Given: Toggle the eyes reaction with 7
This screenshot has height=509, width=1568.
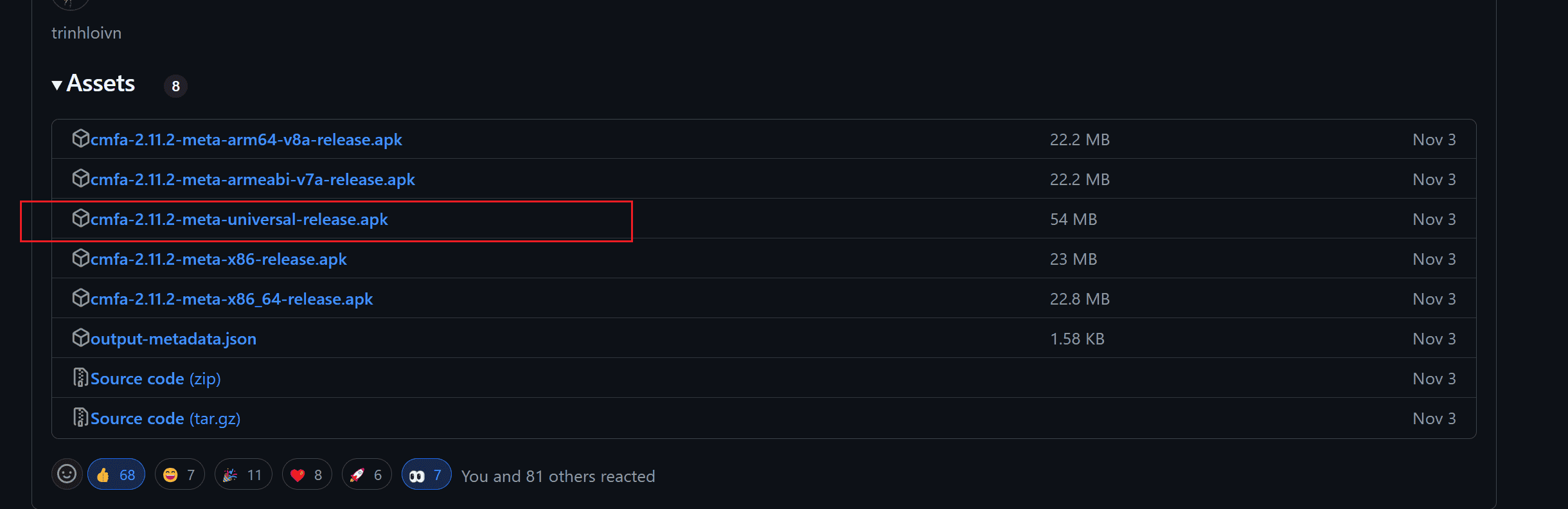Looking at the screenshot, I should click(426, 474).
